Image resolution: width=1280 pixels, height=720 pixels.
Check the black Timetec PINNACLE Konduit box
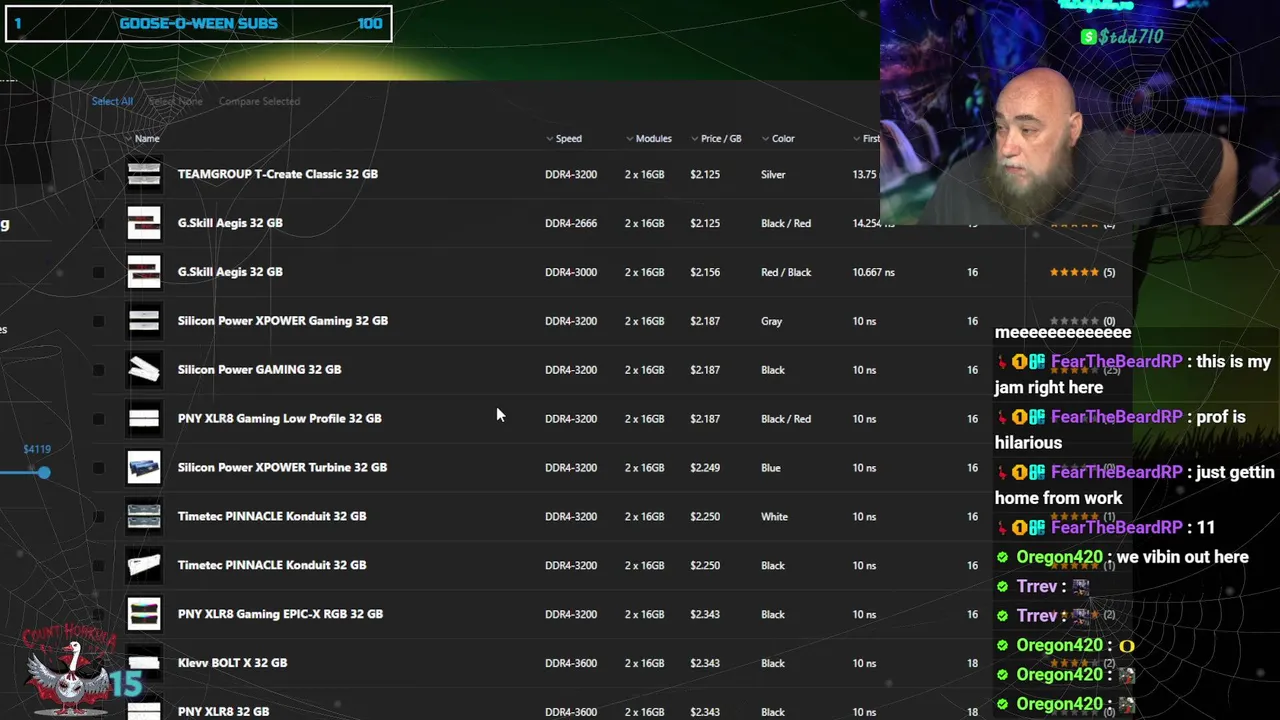tap(98, 565)
